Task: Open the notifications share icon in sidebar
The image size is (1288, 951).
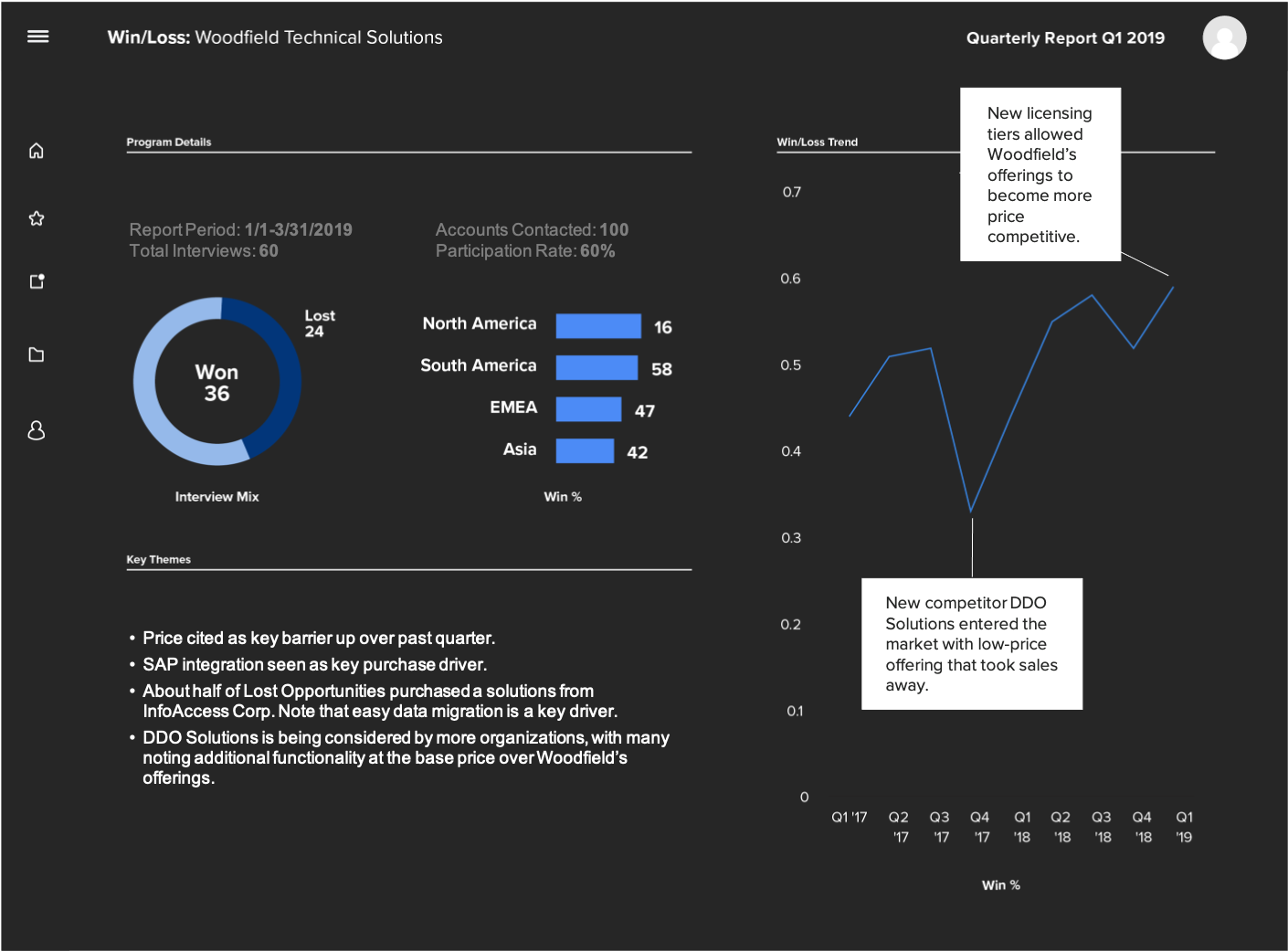Action: coord(37,281)
